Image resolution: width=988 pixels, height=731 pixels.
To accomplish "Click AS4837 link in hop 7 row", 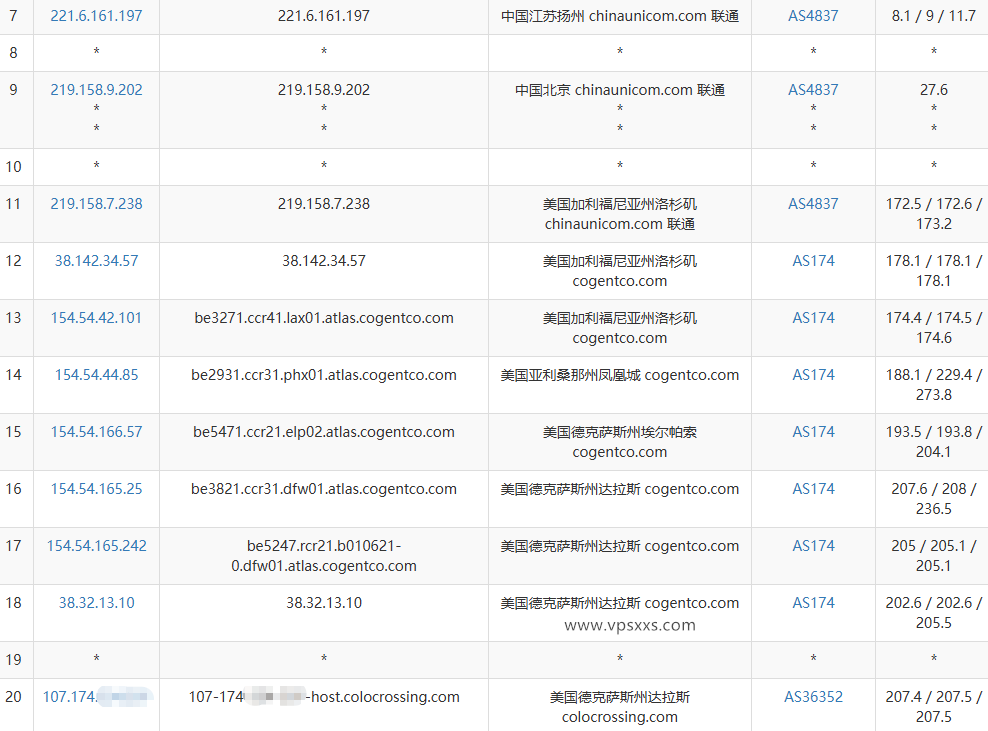I will pos(813,16).
